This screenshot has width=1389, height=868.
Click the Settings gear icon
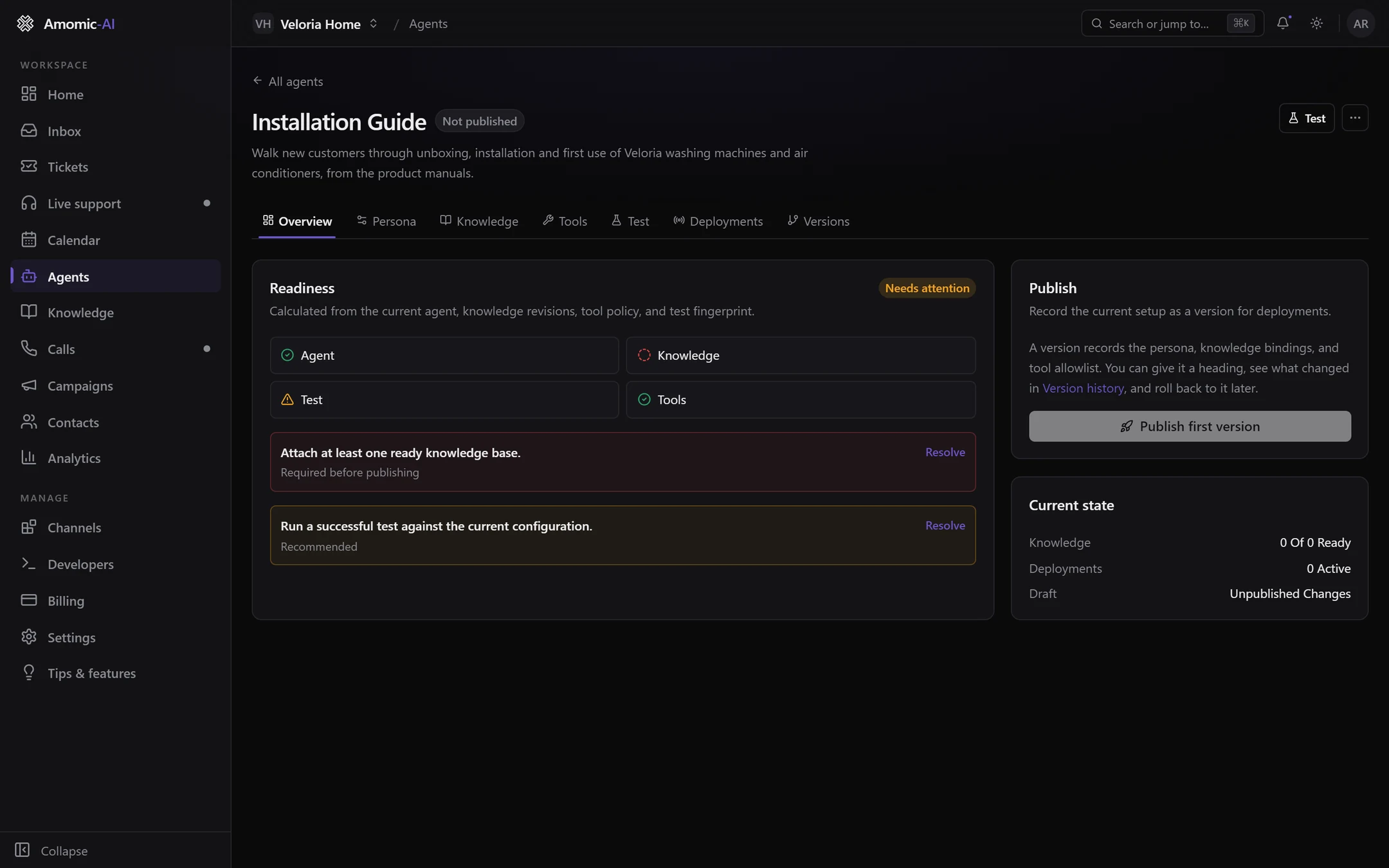[29, 637]
